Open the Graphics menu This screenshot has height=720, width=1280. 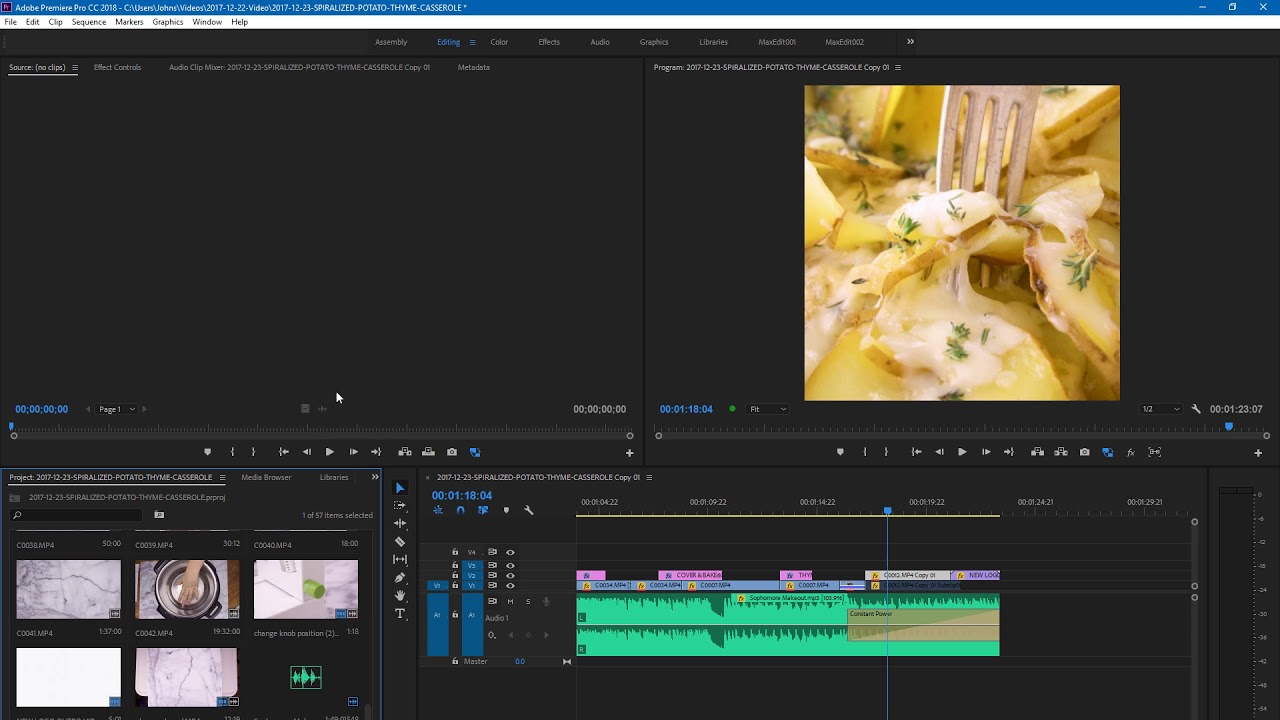[x=168, y=22]
